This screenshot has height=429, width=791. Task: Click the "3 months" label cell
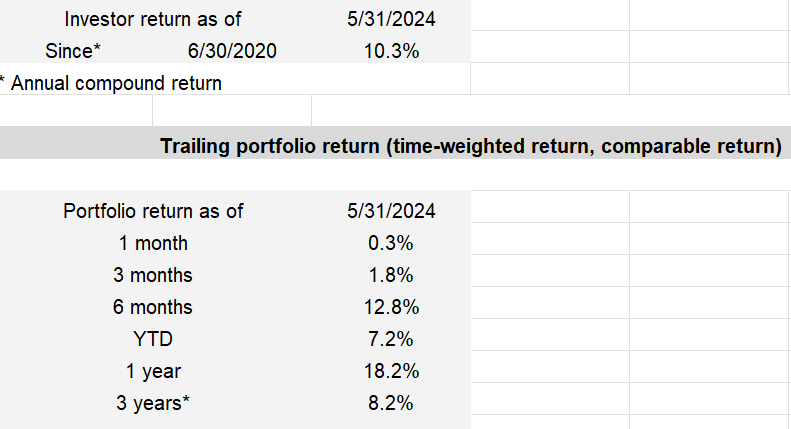pos(153,275)
